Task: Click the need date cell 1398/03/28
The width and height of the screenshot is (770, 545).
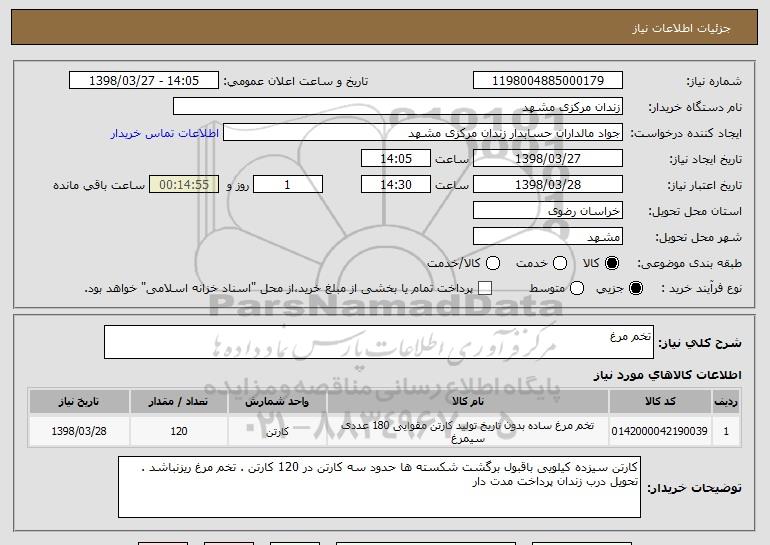Action: [x=79, y=431]
